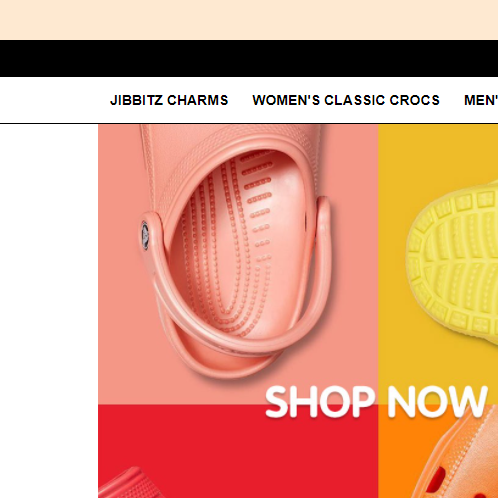Open the JIBBITZ CHARMS menu item
Image resolution: width=498 pixels, height=498 pixels.
point(169,100)
